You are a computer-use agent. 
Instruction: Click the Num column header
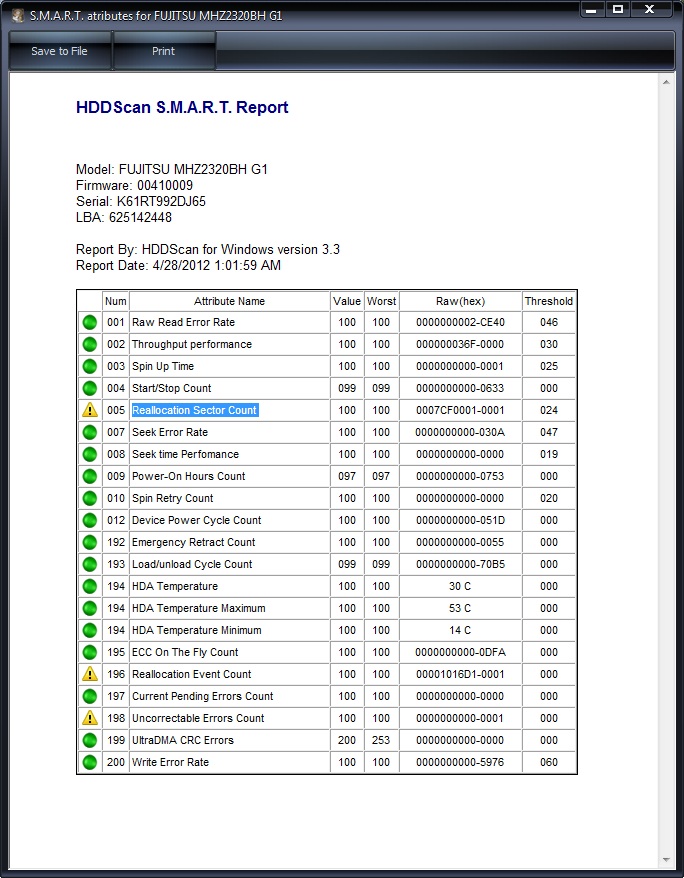(116, 301)
